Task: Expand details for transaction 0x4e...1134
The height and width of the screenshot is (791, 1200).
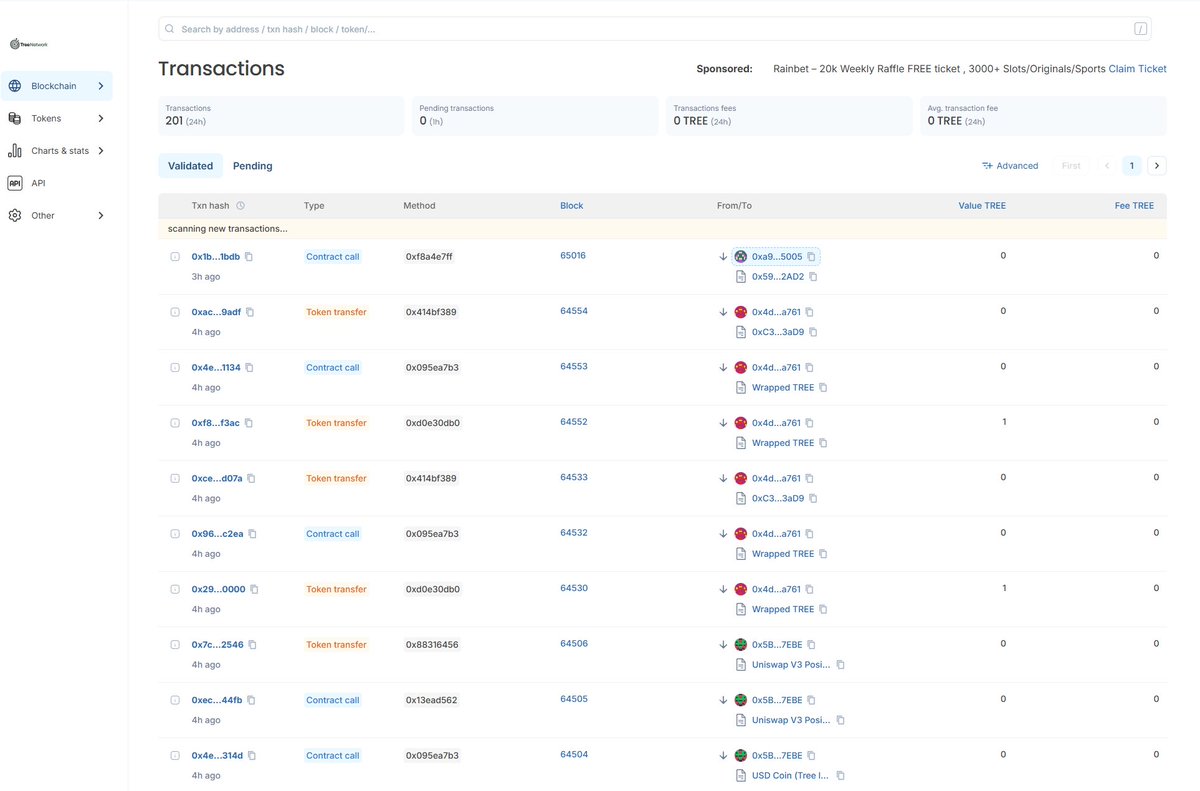Action: [175, 368]
